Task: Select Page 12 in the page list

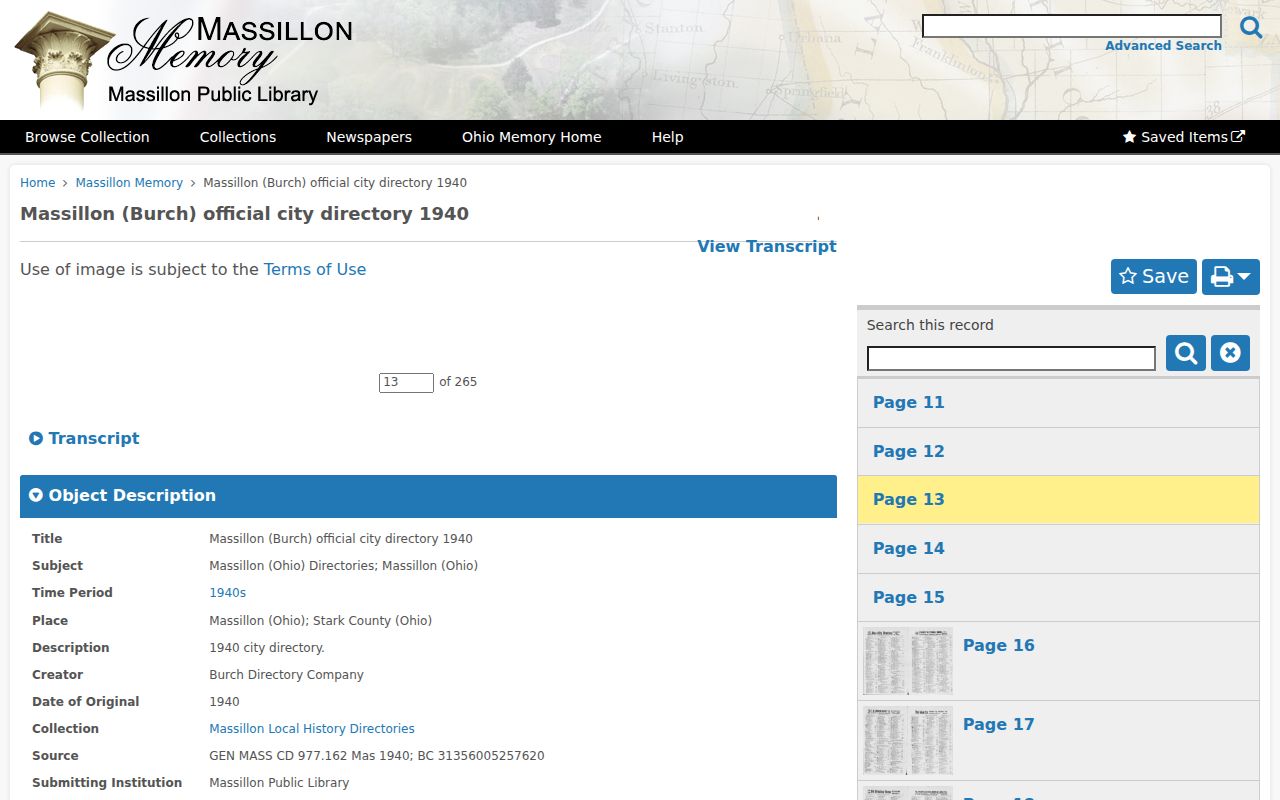Action: click(1058, 452)
